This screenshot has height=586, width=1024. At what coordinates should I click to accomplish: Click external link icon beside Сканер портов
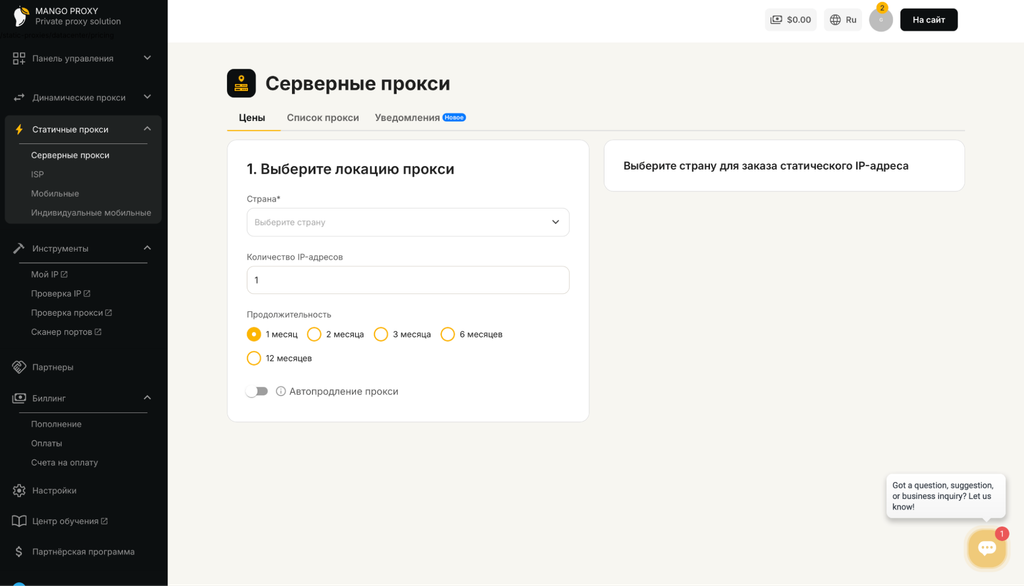[98, 332]
